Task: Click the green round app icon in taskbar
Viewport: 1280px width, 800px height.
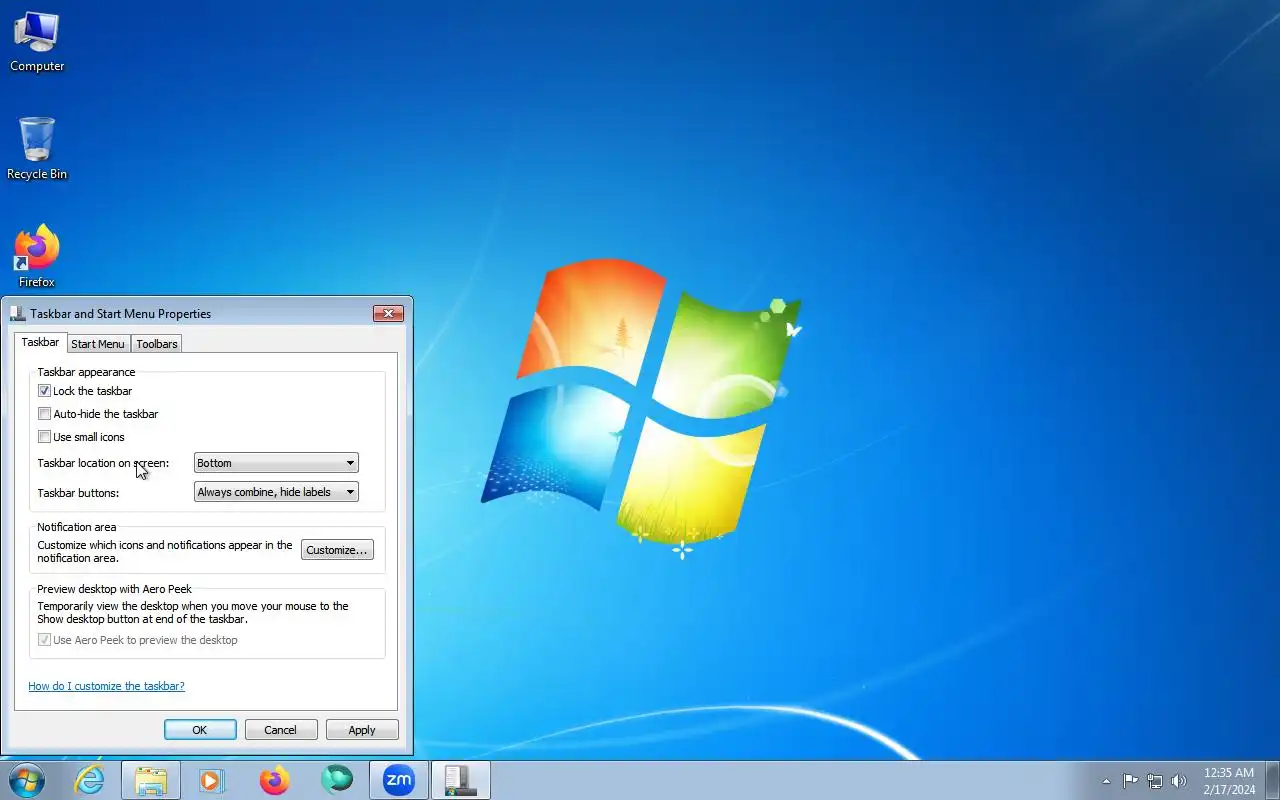Action: [x=336, y=780]
